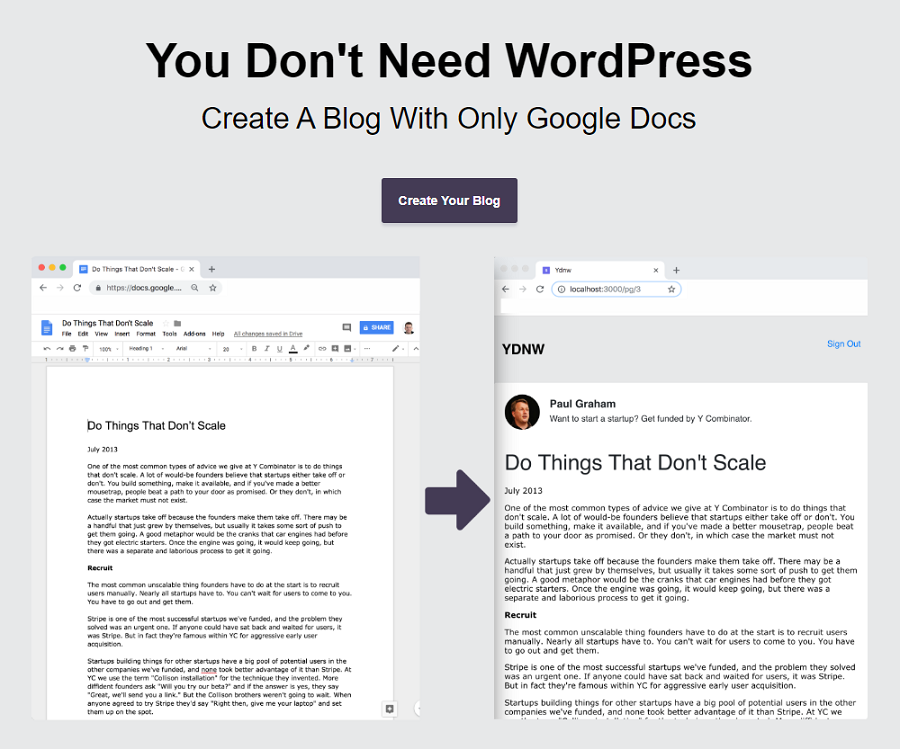This screenshot has height=749, width=900.
Task: Select the Ydnw browser tab
Action: point(599,270)
